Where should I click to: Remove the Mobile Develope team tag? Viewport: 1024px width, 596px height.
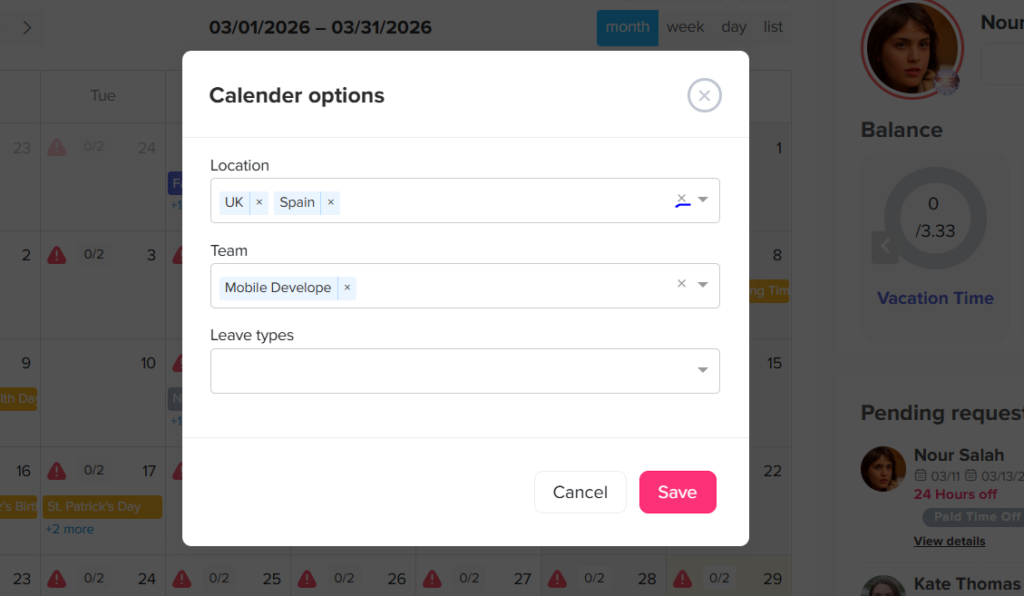(x=347, y=287)
